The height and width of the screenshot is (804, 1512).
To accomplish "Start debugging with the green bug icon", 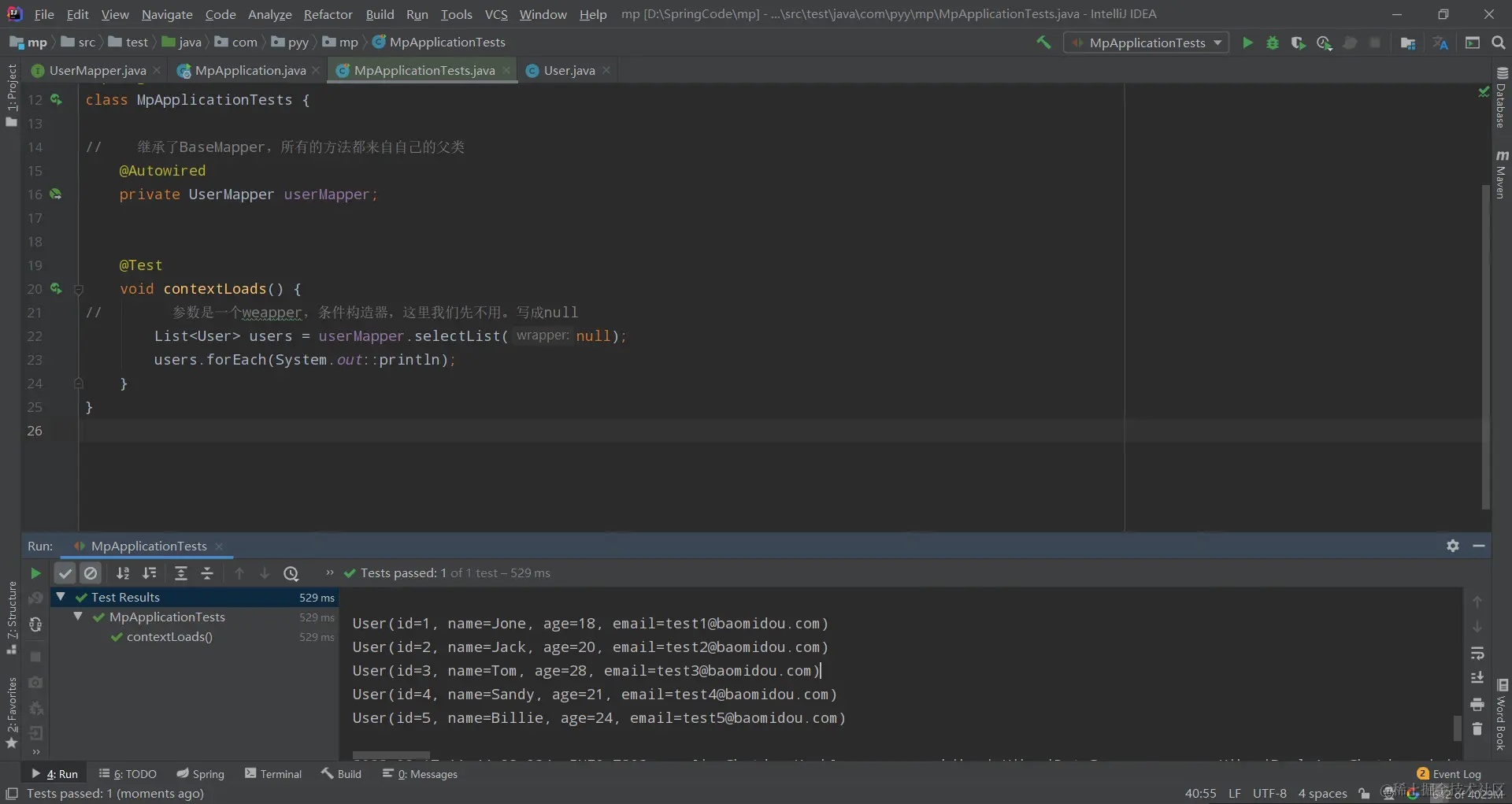I will click(1273, 43).
